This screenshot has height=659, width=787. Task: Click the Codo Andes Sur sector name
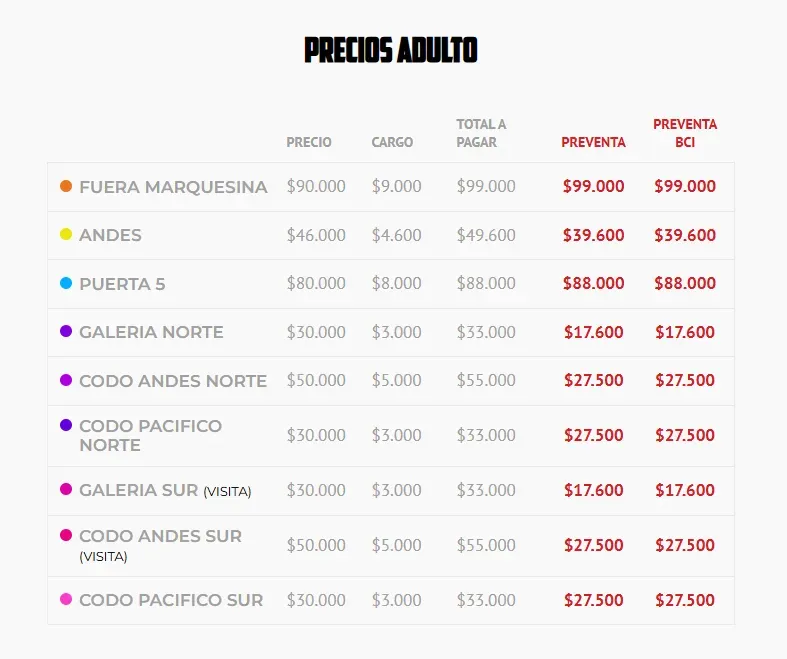click(x=160, y=536)
